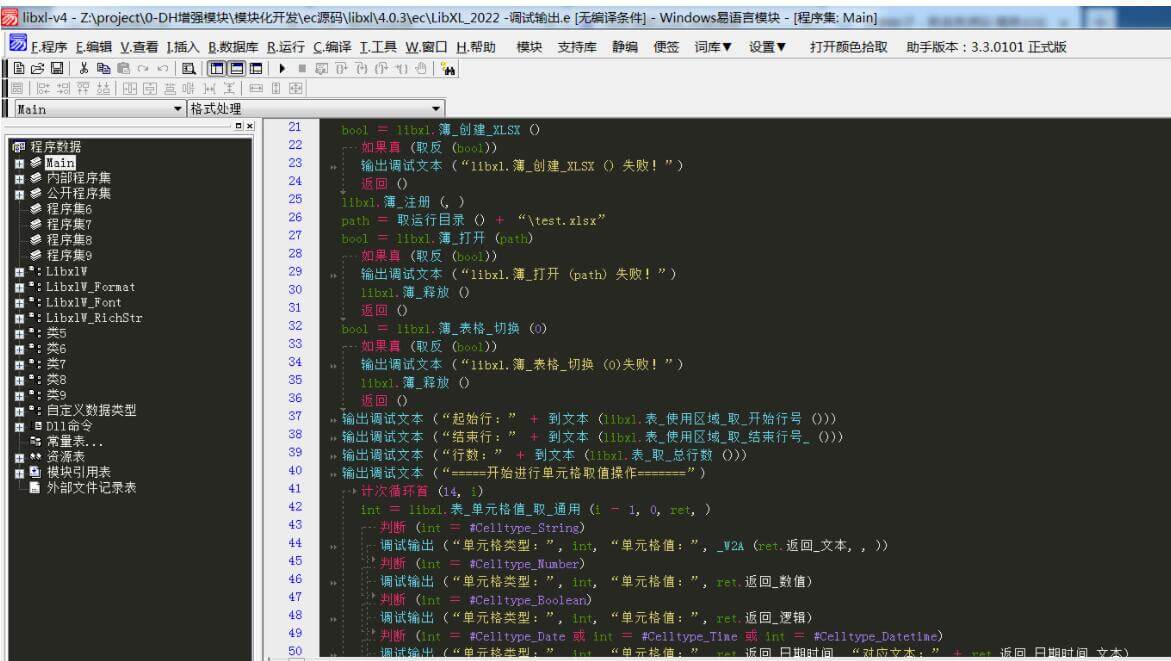Click the 打开颜色拾取 button
The image size is (1171, 661).
(x=848, y=47)
